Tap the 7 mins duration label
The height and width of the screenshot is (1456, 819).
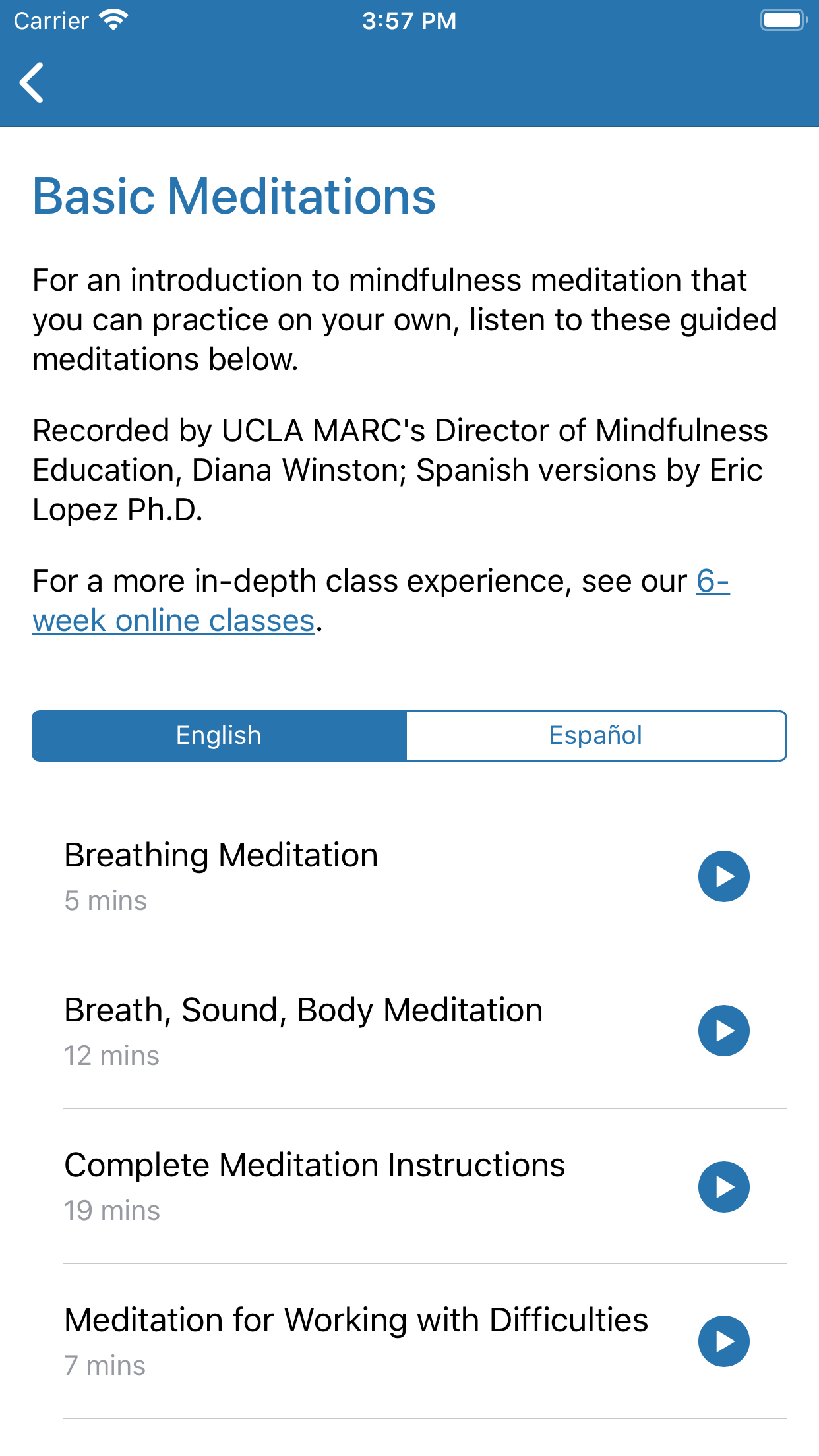pyautogui.click(x=105, y=1366)
